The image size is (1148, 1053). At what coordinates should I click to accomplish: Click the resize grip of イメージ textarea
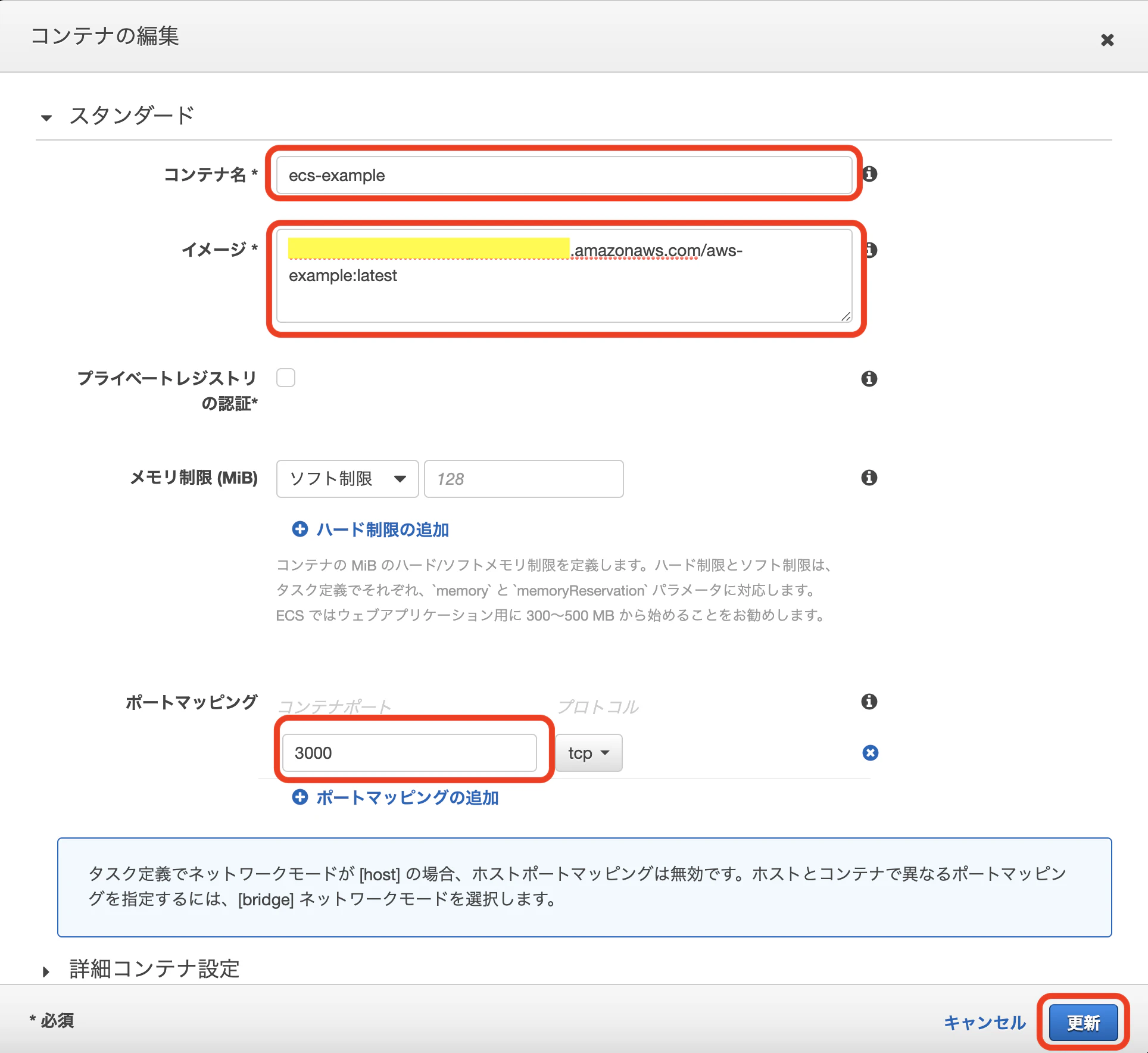(846, 316)
